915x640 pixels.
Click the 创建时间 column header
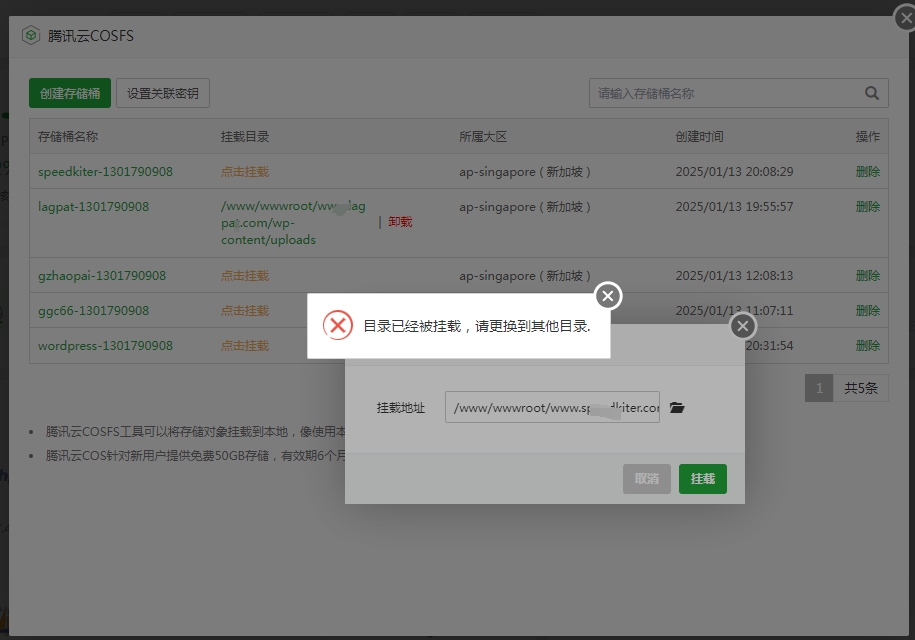pos(700,137)
